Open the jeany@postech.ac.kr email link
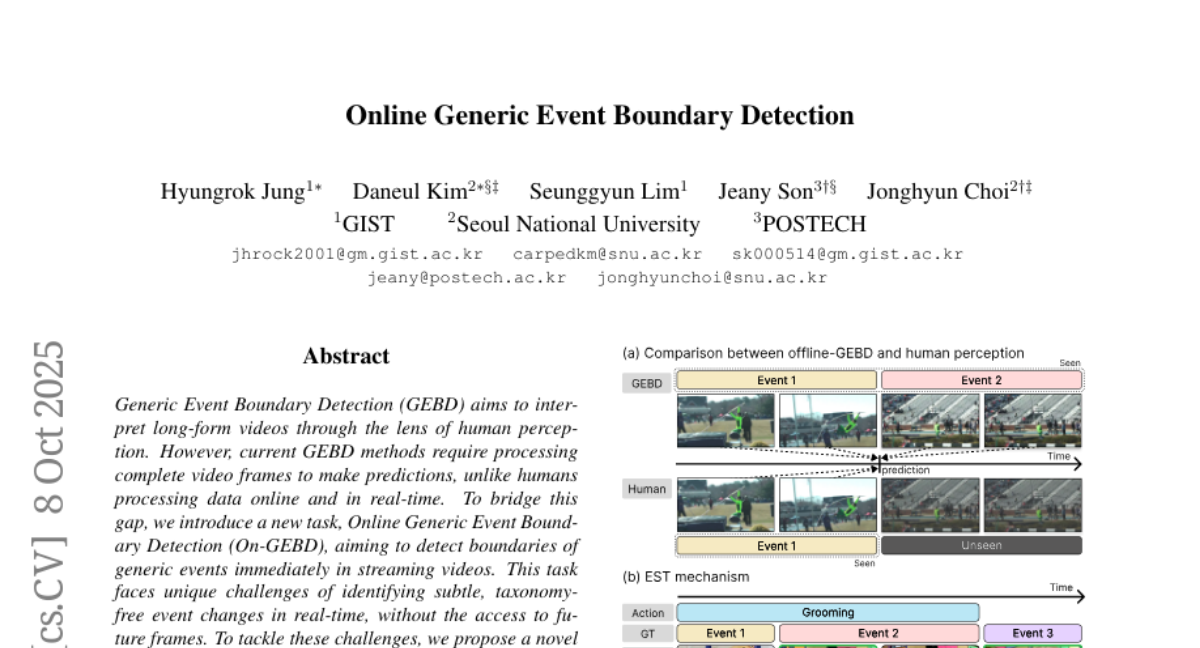 pyautogui.click(x=466, y=278)
